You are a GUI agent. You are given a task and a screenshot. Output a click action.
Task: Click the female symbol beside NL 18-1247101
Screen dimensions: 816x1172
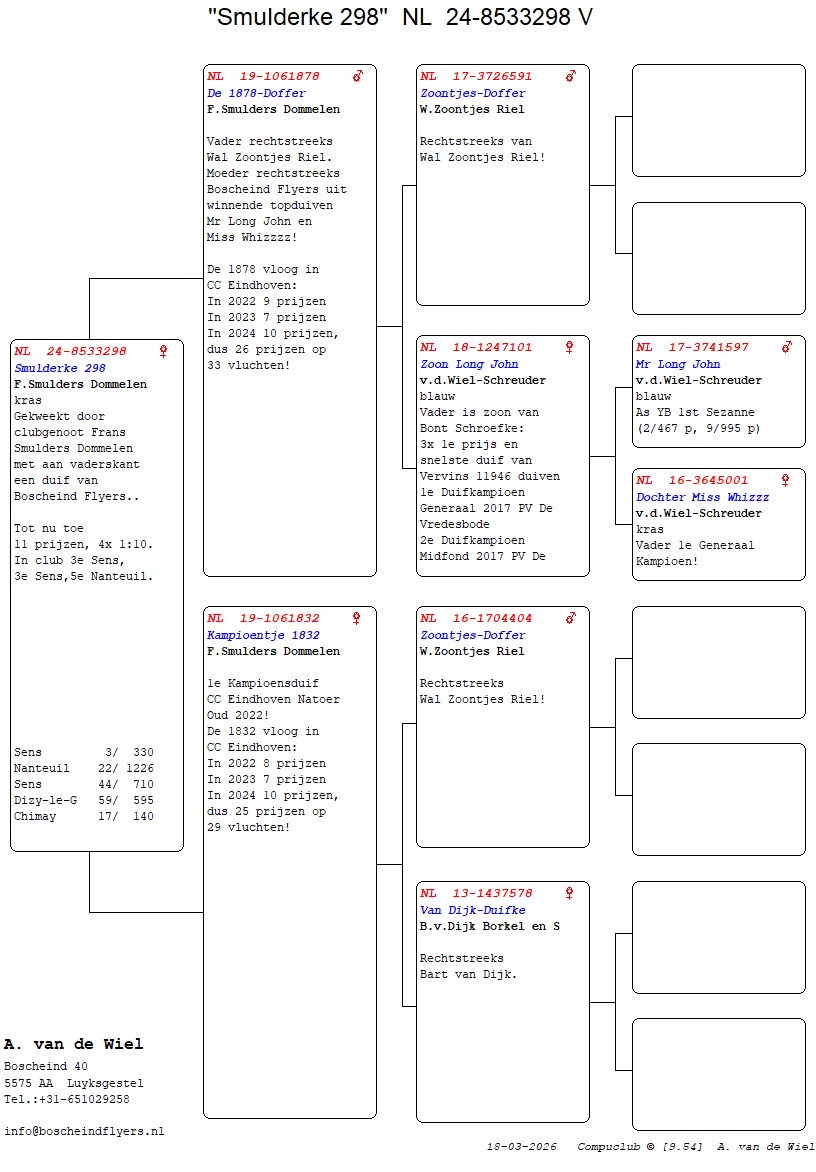click(570, 347)
